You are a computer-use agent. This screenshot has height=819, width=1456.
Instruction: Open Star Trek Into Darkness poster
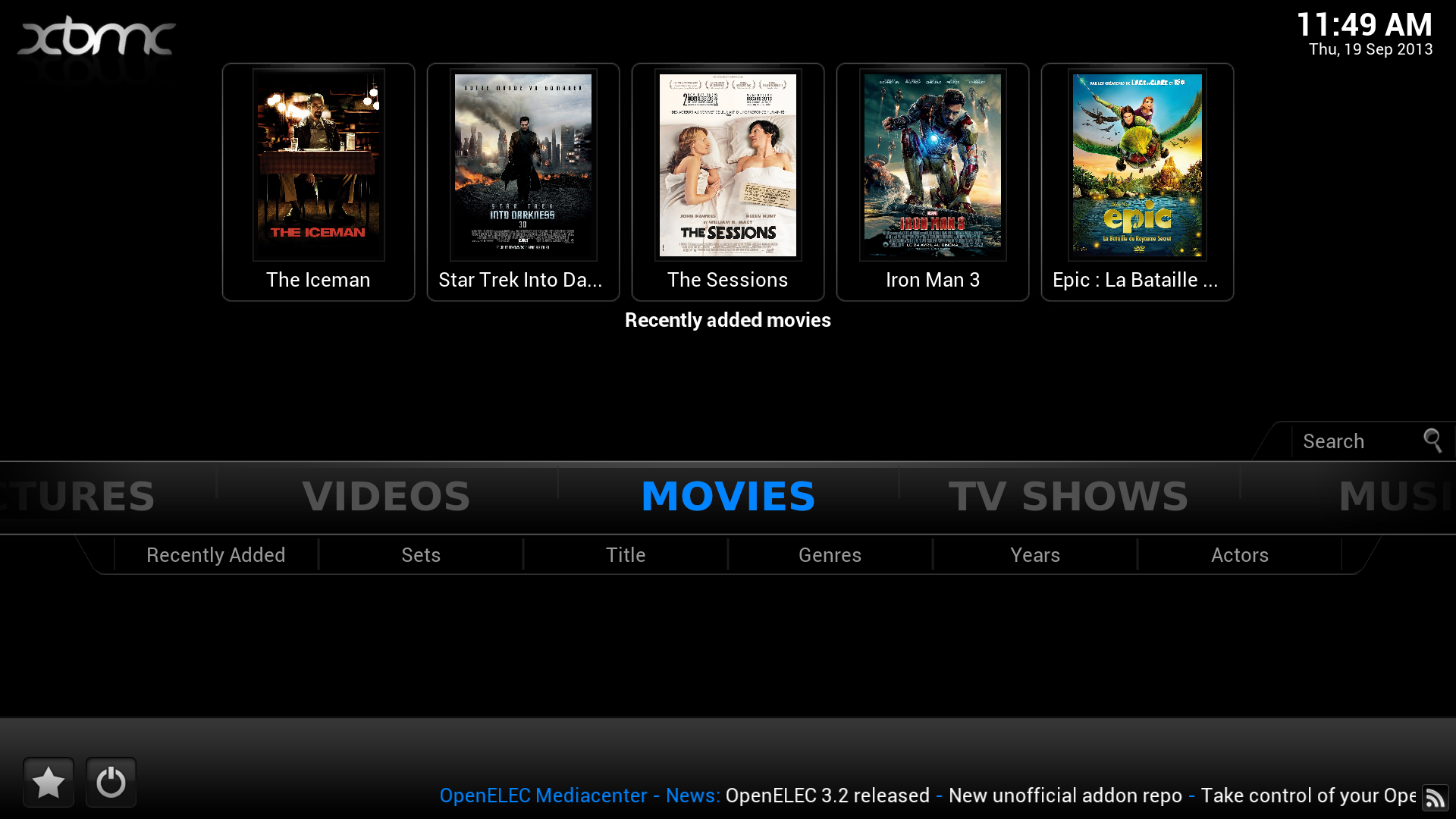[x=523, y=165]
